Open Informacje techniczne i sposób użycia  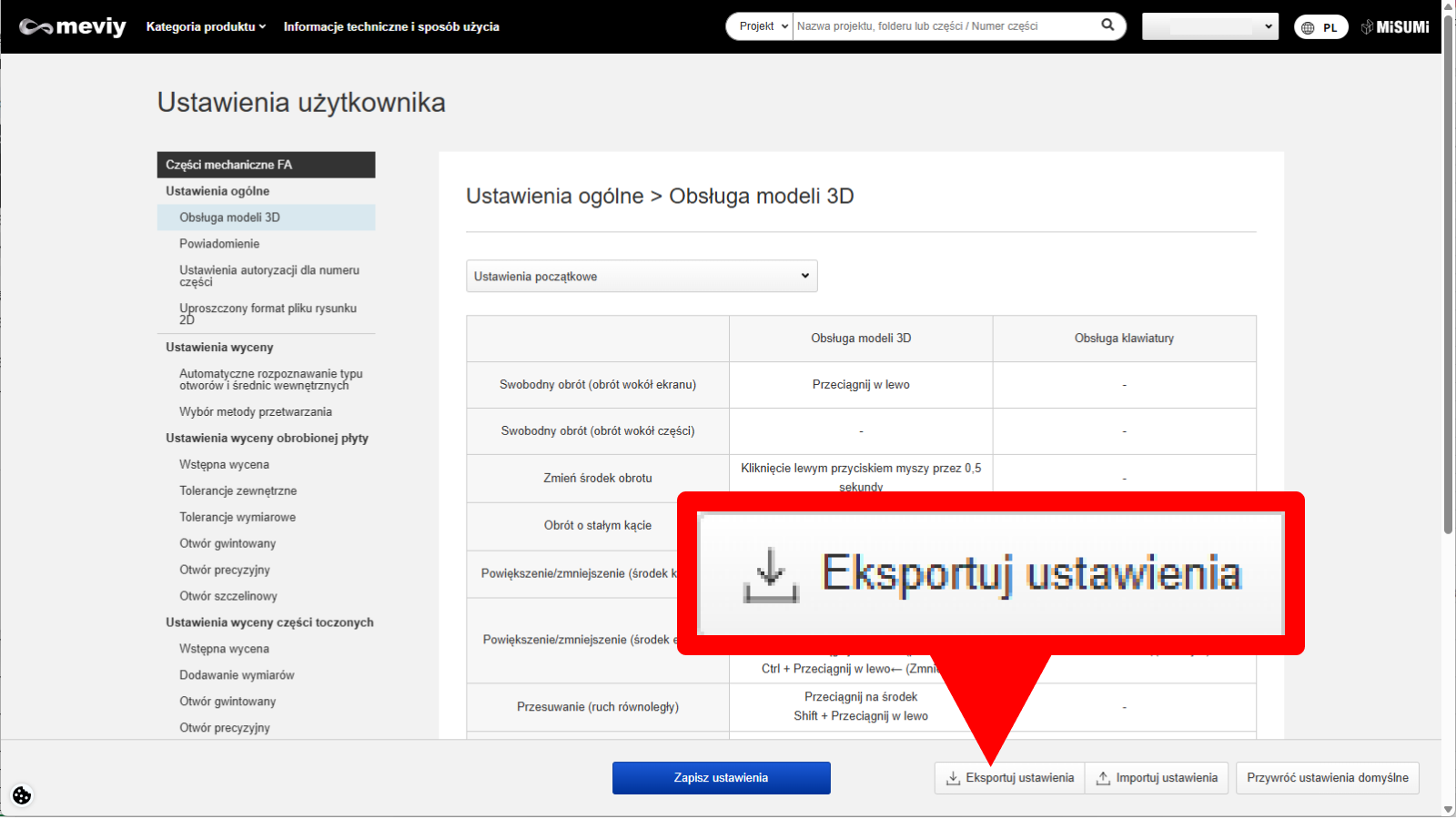pos(391,26)
